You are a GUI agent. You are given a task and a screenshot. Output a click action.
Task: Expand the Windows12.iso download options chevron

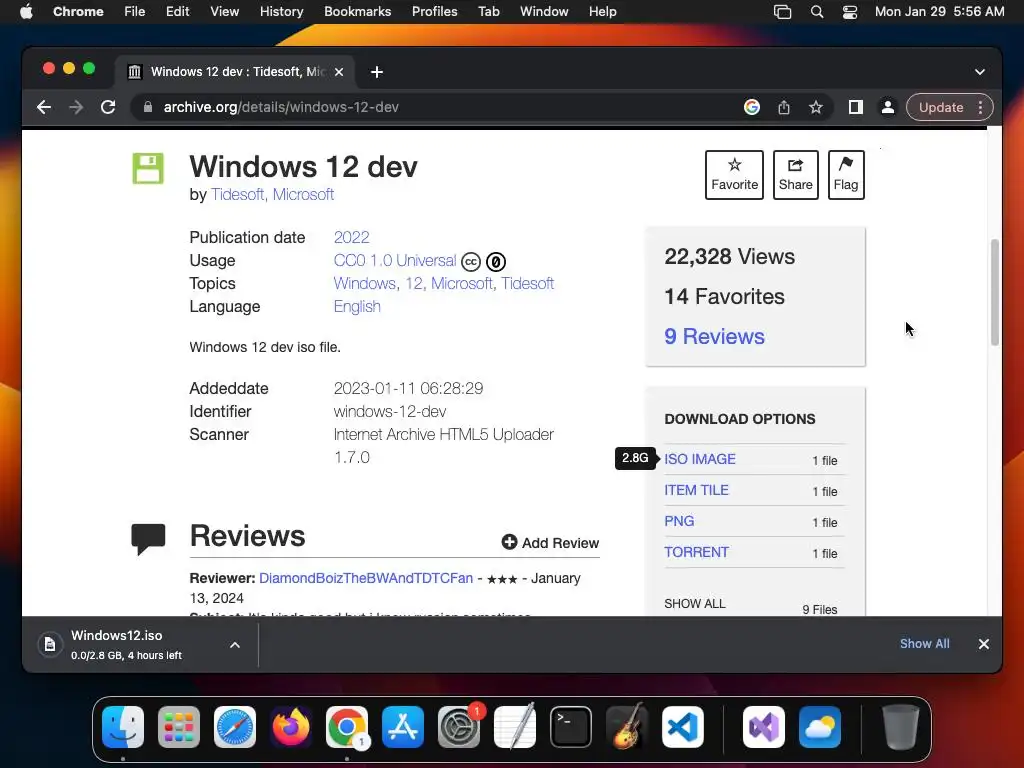(235, 645)
